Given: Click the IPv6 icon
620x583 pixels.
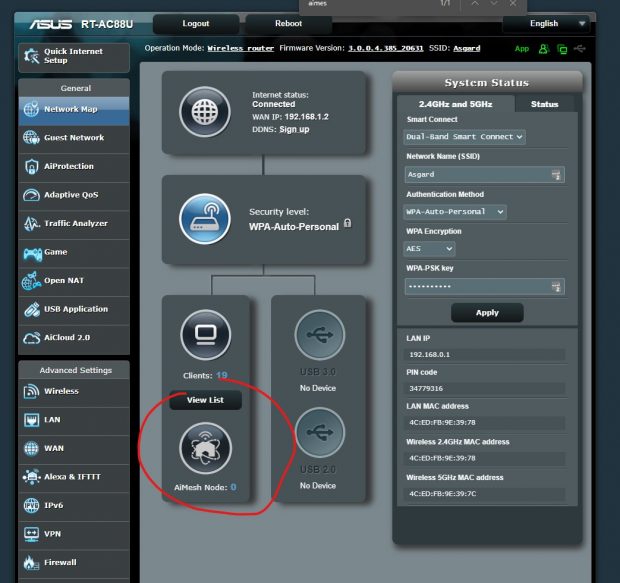Looking at the screenshot, I should click(x=31, y=505).
